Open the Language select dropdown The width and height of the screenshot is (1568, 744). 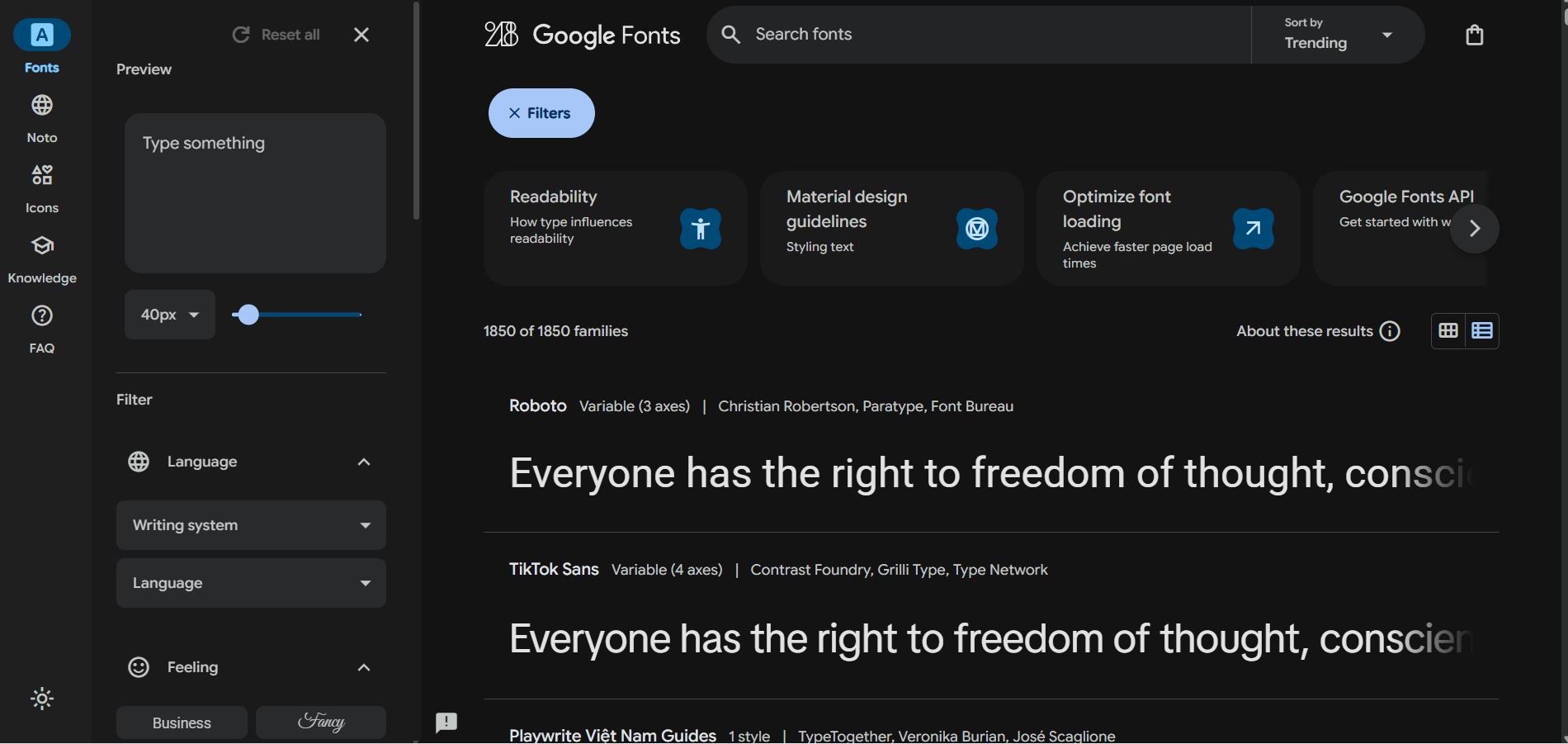251,583
